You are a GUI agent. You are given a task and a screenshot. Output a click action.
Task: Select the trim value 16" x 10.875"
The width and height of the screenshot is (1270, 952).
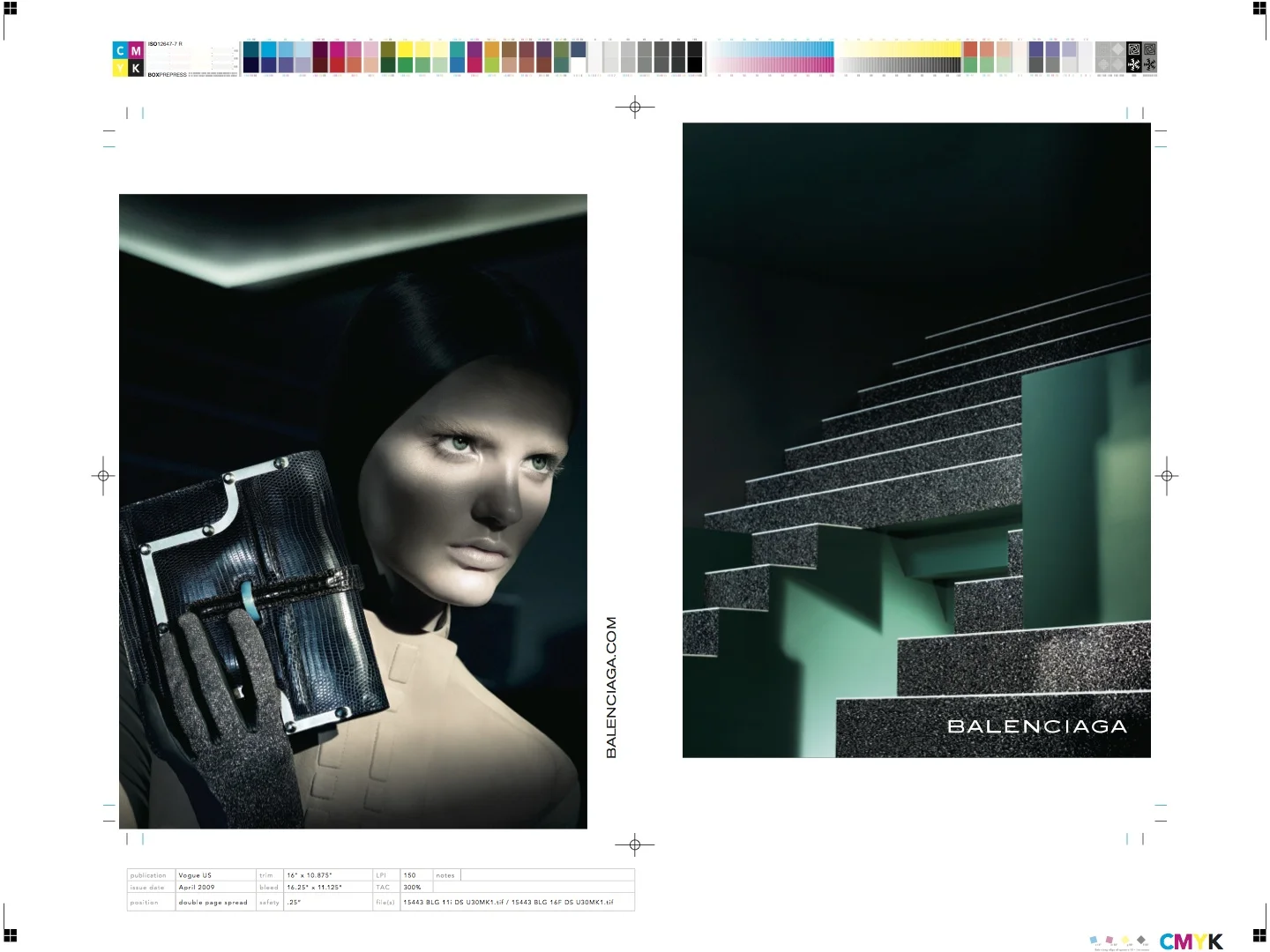(x=328, y=875)
